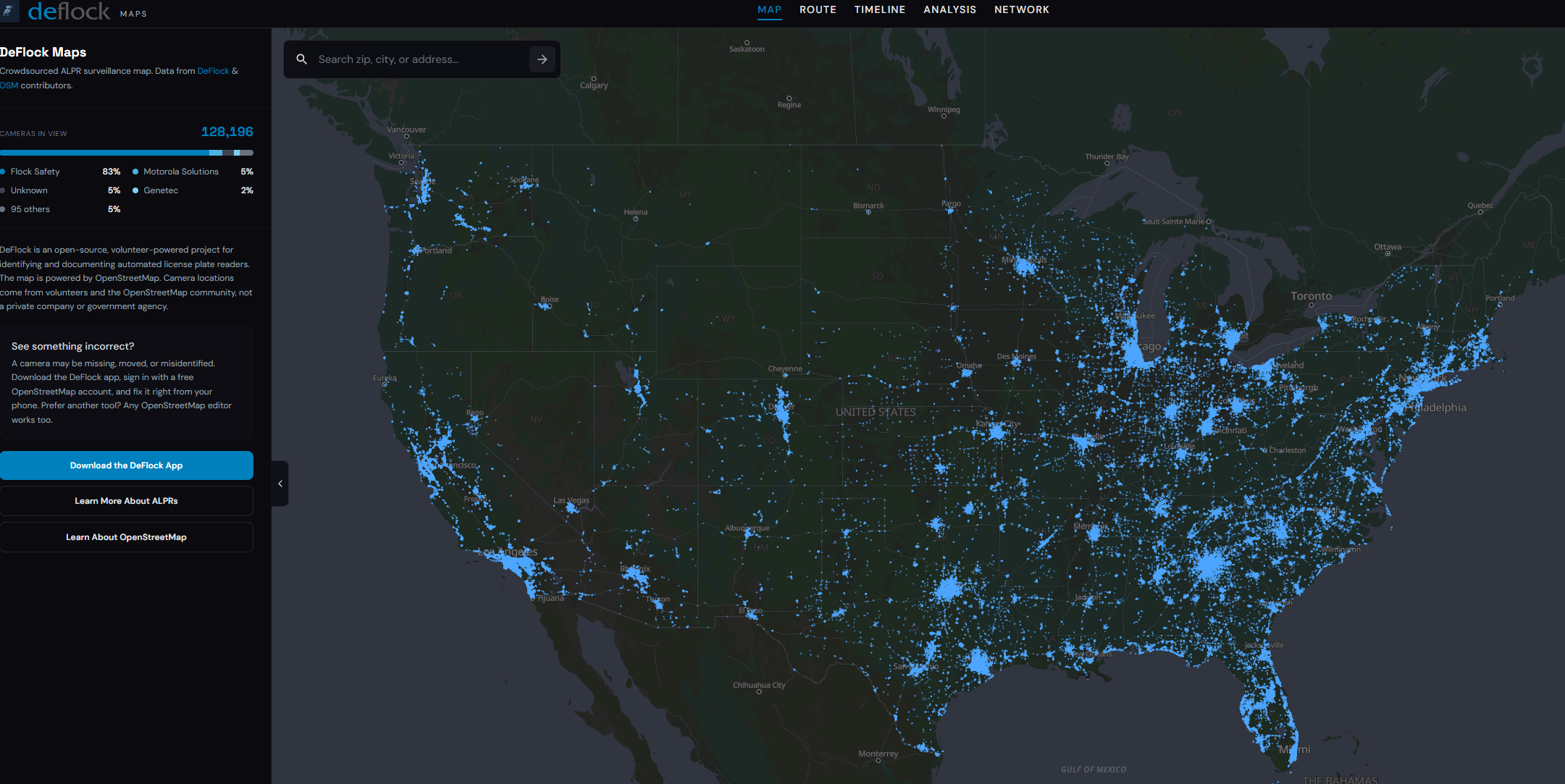1565x784 pixels.
Task: Click the DeFlock Maps heading
Action: tap(43, 52)
